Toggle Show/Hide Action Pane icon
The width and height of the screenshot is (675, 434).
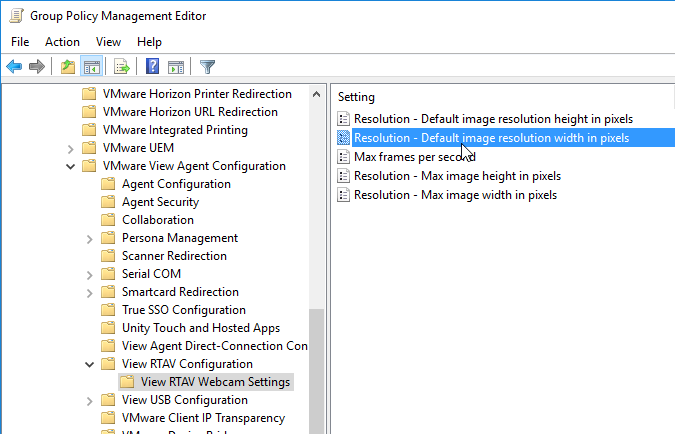tap(176, 67)
